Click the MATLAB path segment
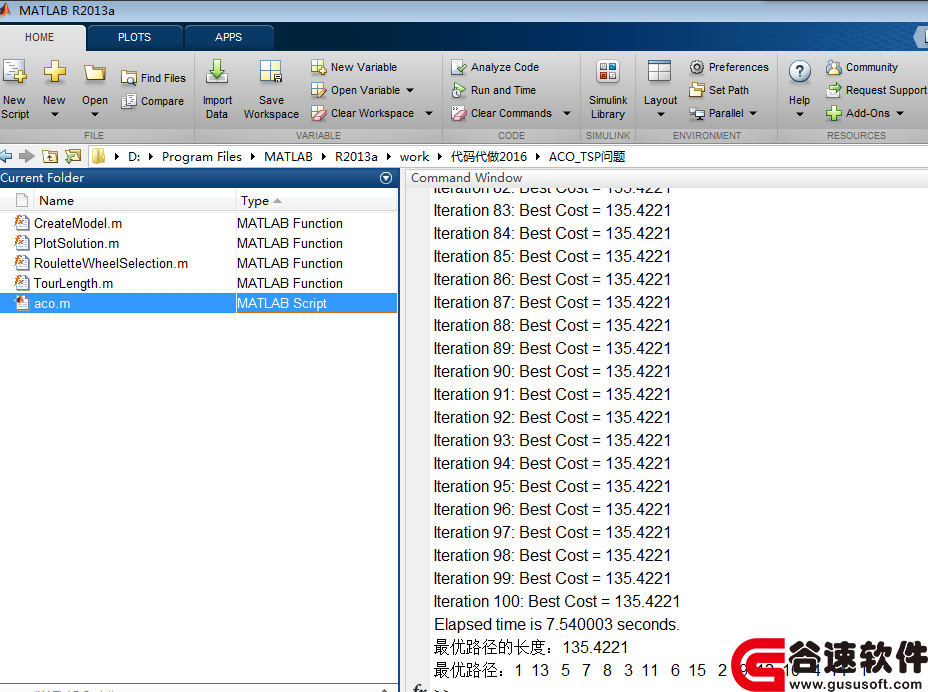This screenshot has height=692, width=928. (x=288, y=157)
